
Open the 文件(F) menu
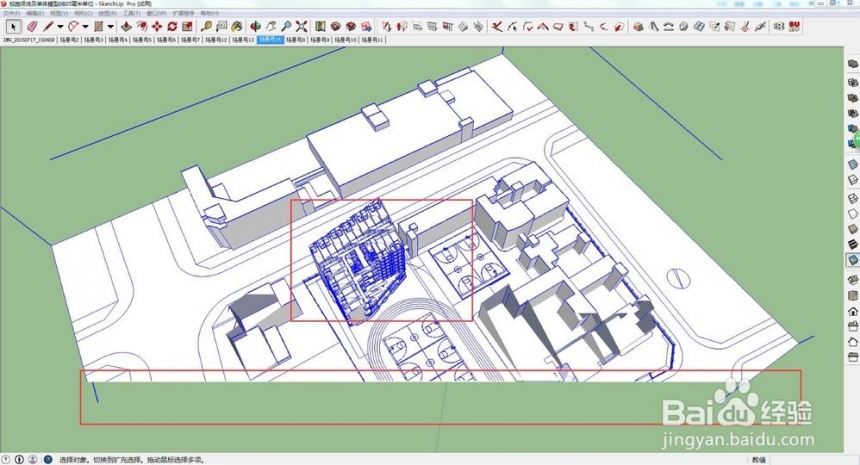[x=12, y=13]
